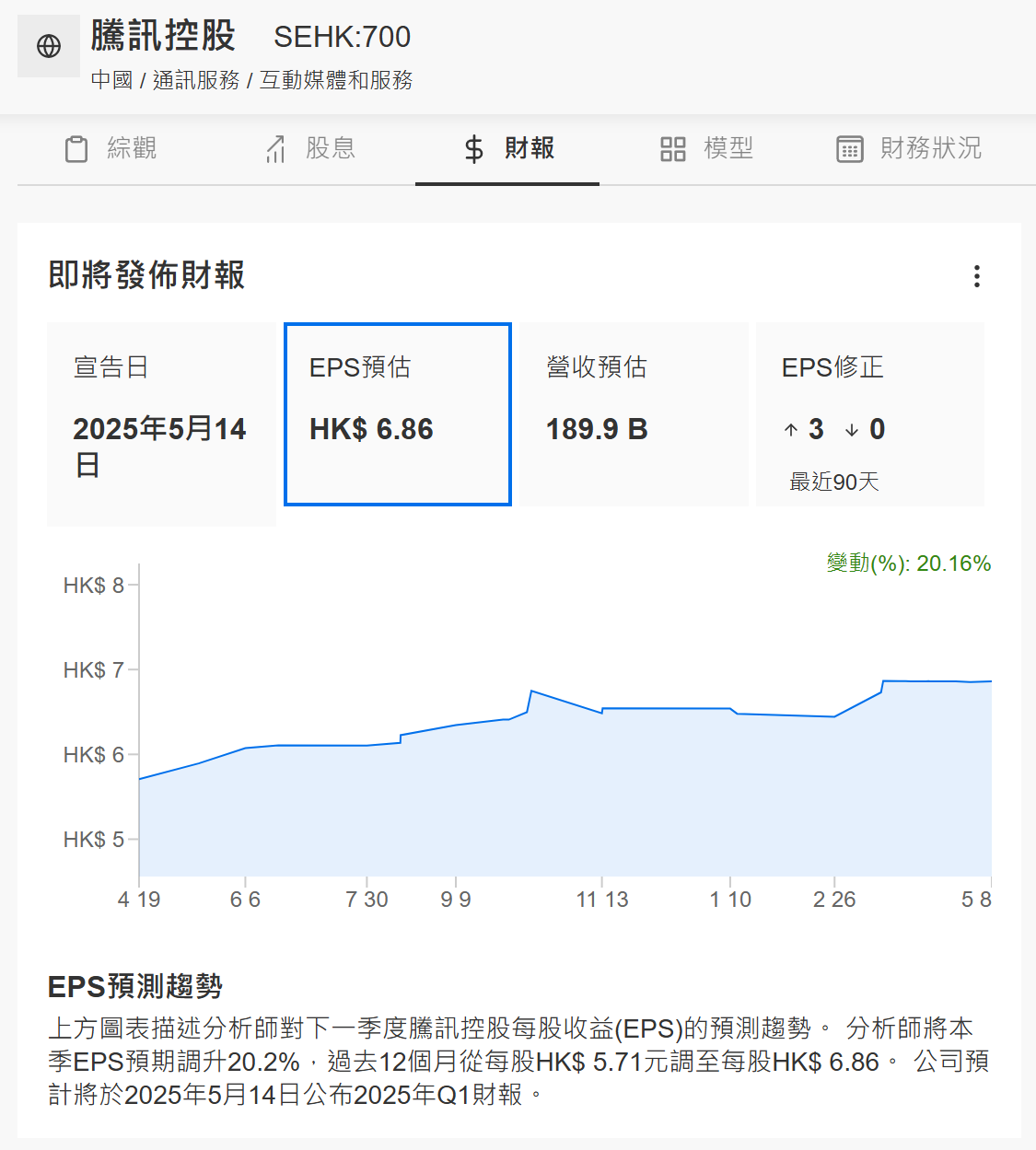Click the 5 8 date tick on chart
Viewport: 1036px width, 1150px height.
tap(976, 900)
